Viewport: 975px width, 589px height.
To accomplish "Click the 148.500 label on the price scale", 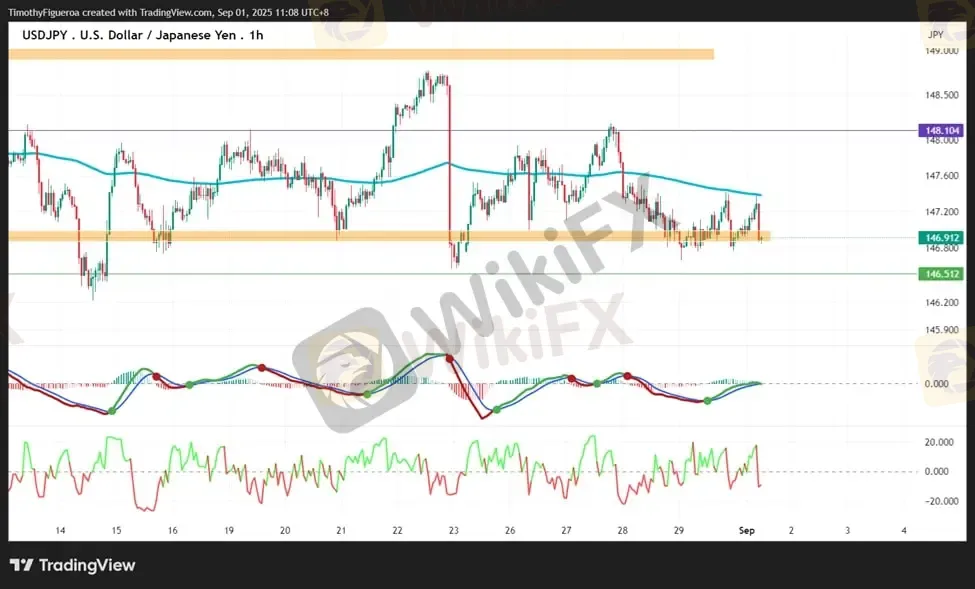I will (941, 95).
